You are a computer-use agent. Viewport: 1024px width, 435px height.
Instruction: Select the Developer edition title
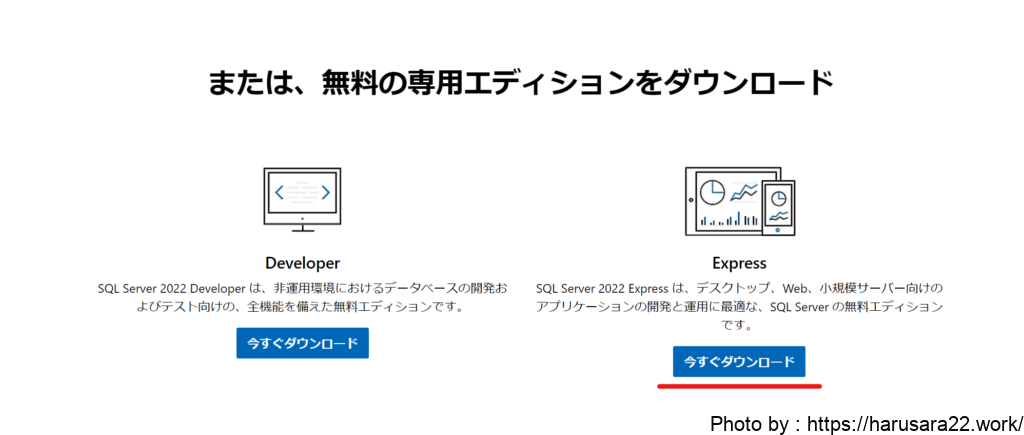coord(302,263)
